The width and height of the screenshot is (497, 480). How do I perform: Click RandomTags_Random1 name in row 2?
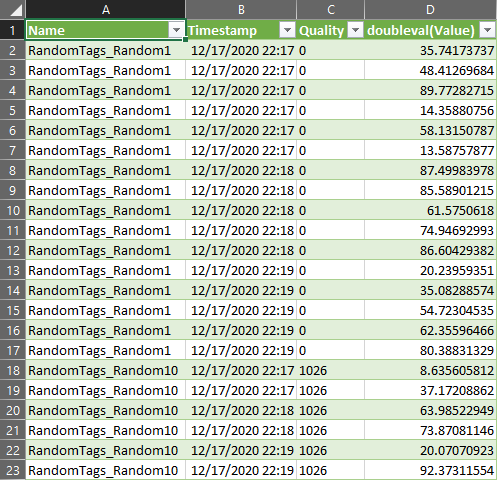point(105,50)
